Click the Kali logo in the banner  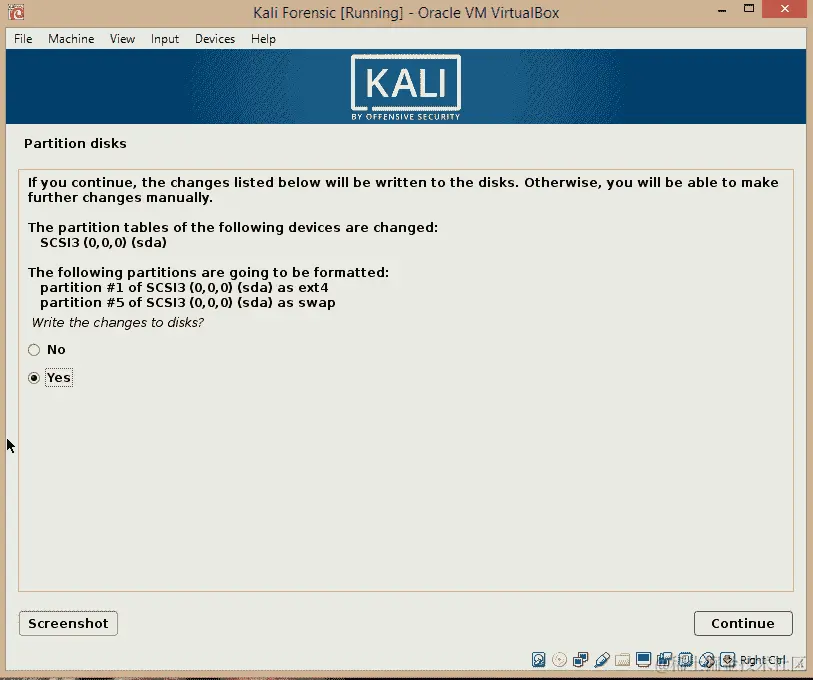click(405, 87)
